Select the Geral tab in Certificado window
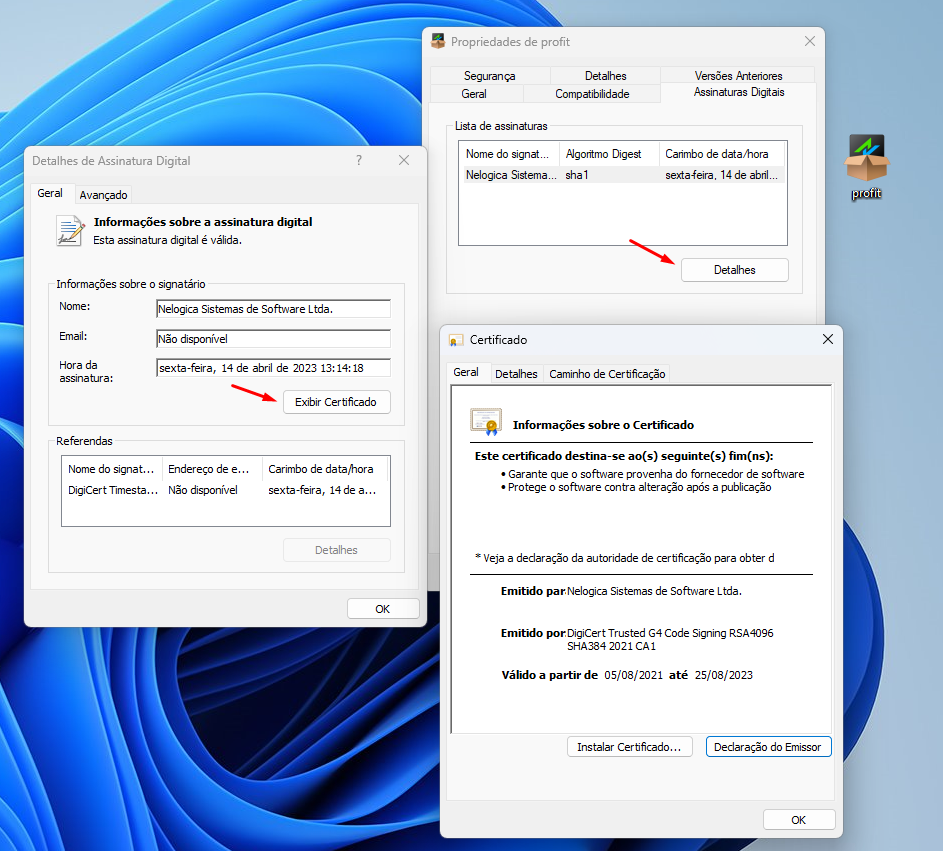943x851 pixels. (466, 372)
